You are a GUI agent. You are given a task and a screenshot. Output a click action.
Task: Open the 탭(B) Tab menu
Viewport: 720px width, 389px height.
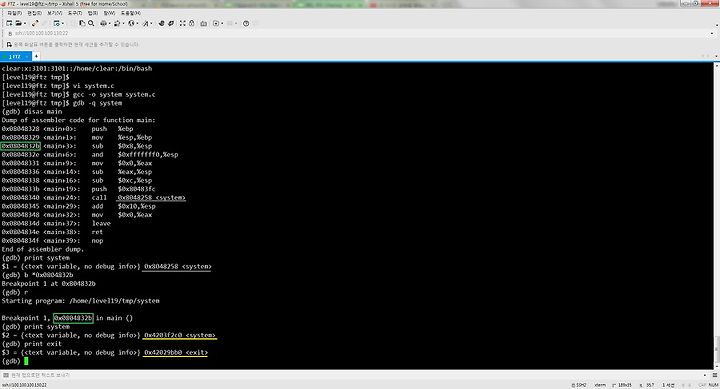tap(93, 13)
